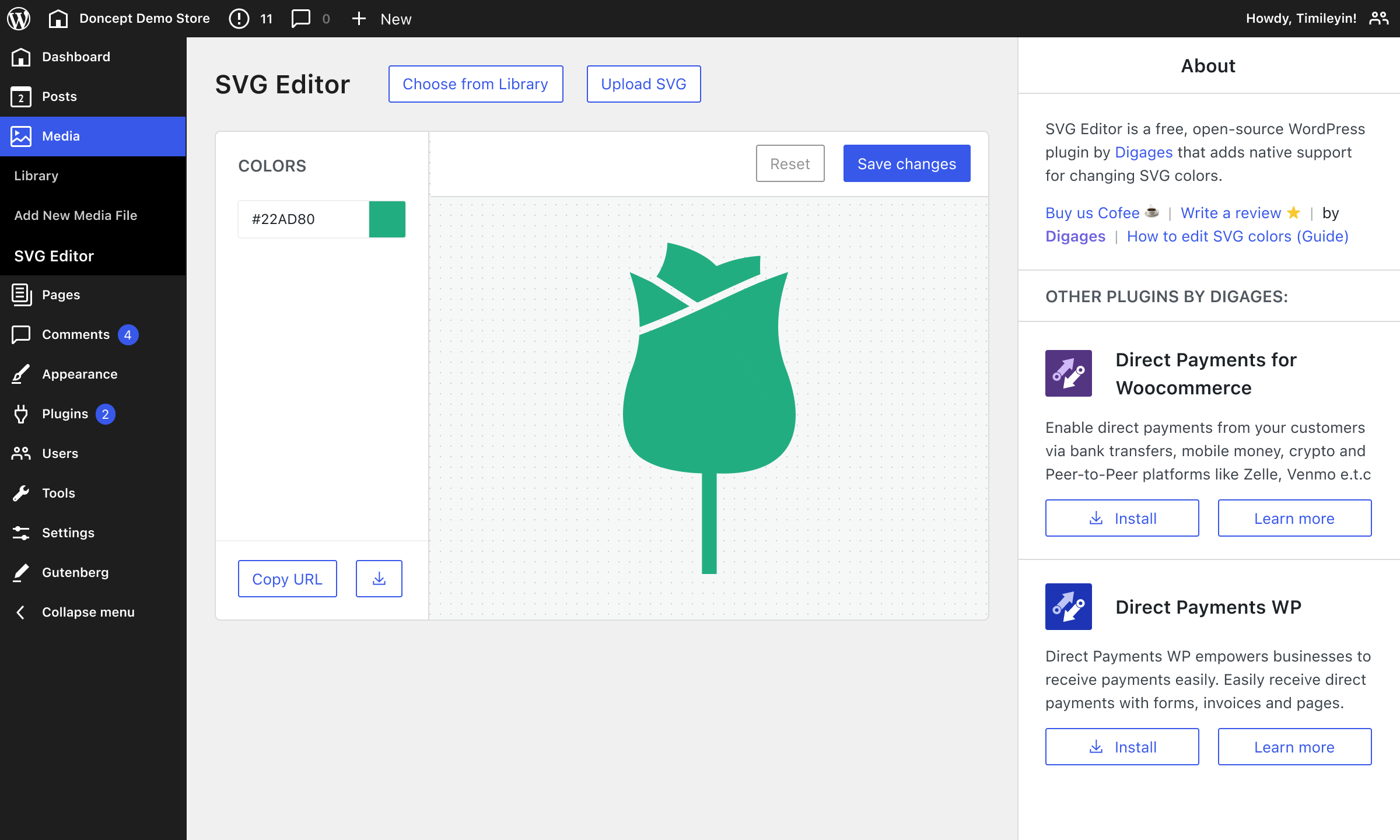The width and height of the screenshot is (1400, 840).
Task: Click the plus New icon
Action: pyautogui.click(x=359, y=19)
